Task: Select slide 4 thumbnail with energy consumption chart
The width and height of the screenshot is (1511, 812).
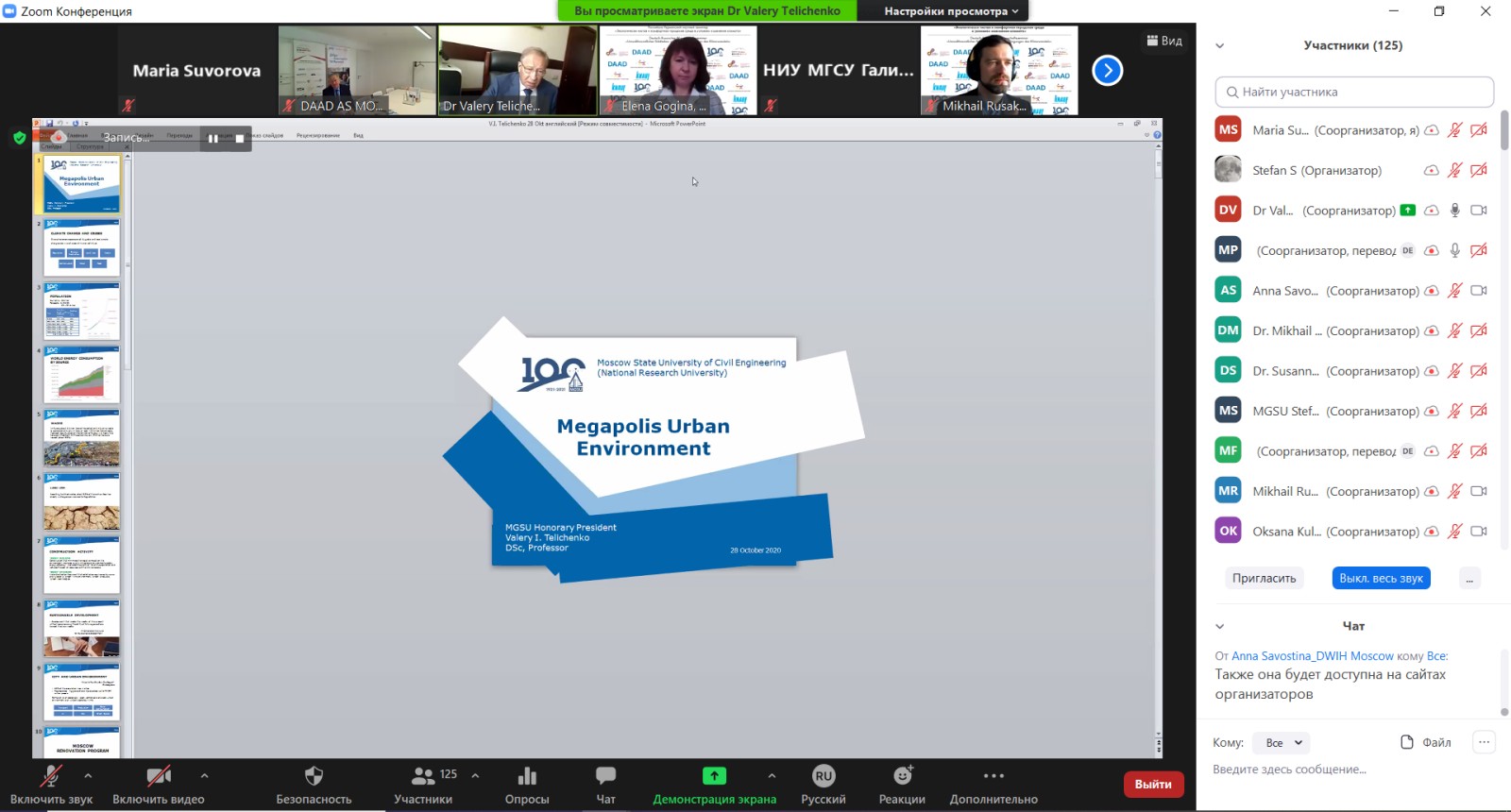Action: point(82,375)
